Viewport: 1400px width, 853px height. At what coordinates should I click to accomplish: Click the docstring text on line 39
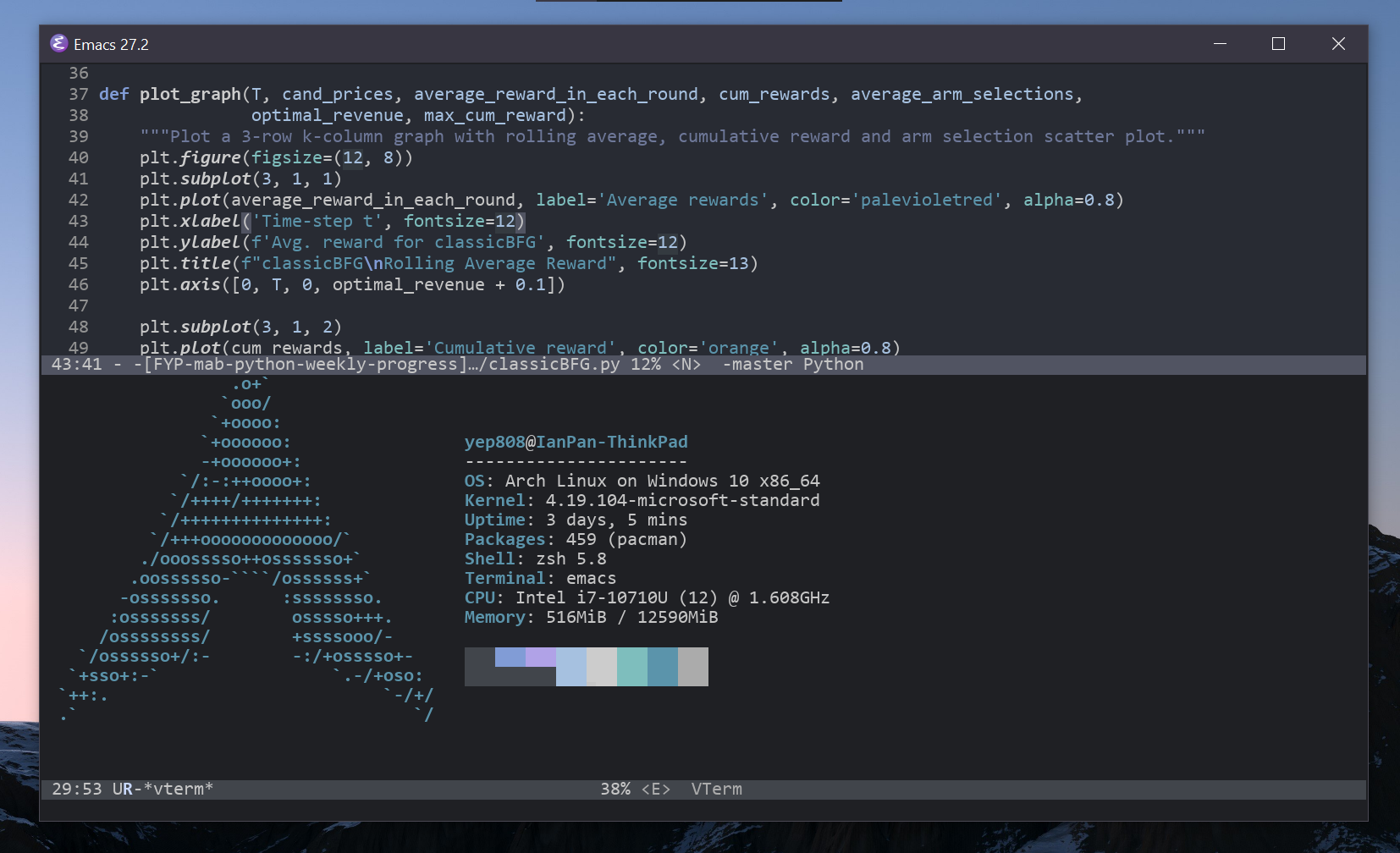pos(672,136)
